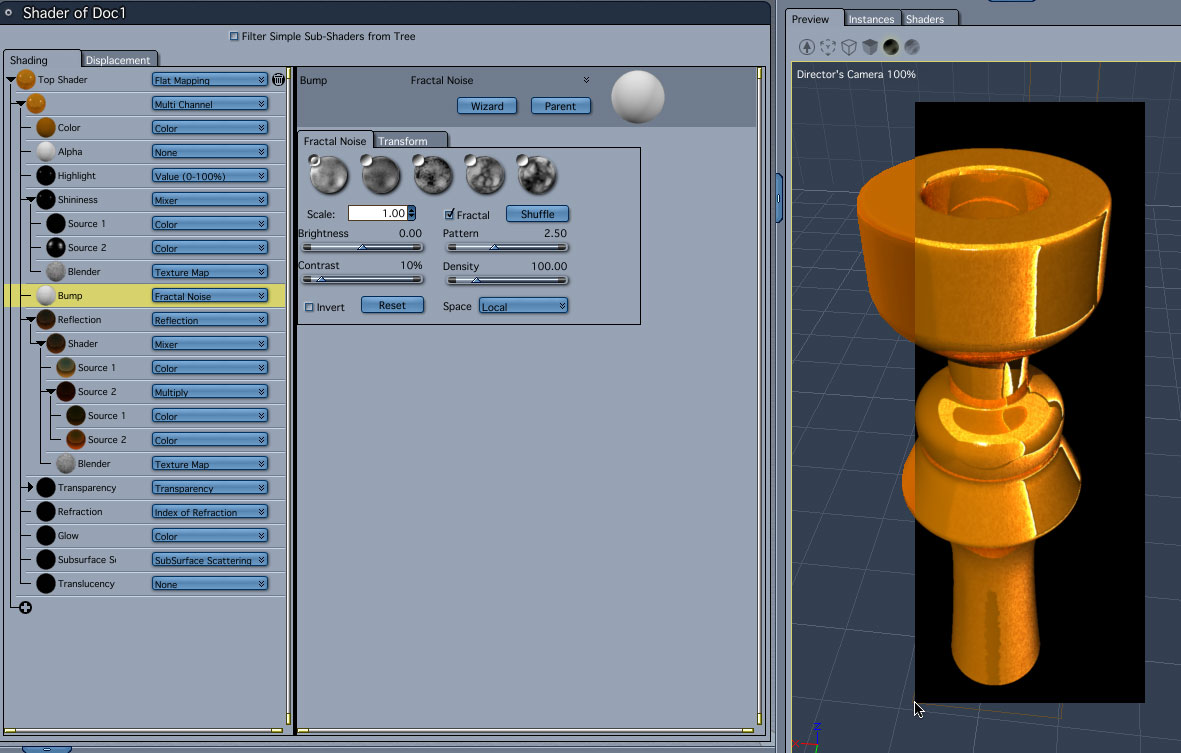The width and height of the screenshot is (1181, 753).
Task: Open the Highlight Value (0-100%) dropdown
Action: 210,176
